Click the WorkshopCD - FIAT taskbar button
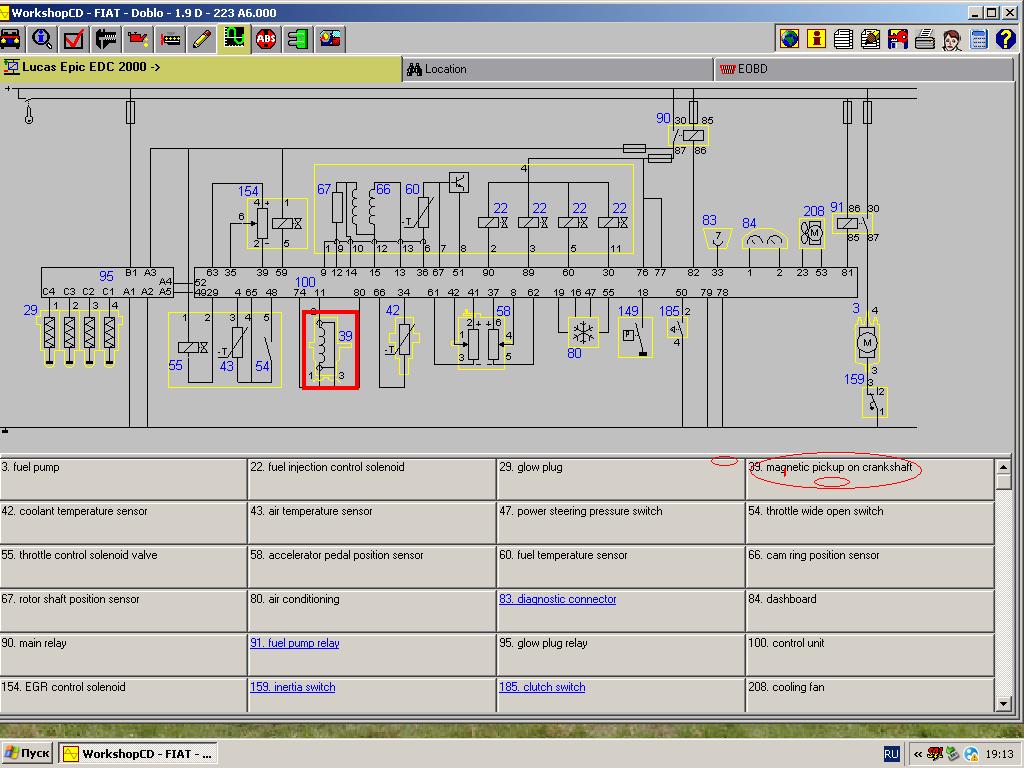 [x=138, y=754]
